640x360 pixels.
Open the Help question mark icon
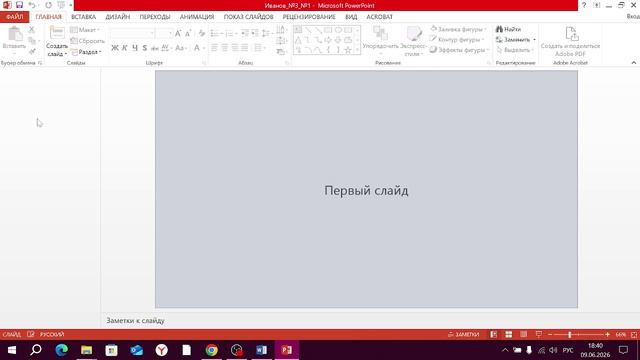(584, 5)
